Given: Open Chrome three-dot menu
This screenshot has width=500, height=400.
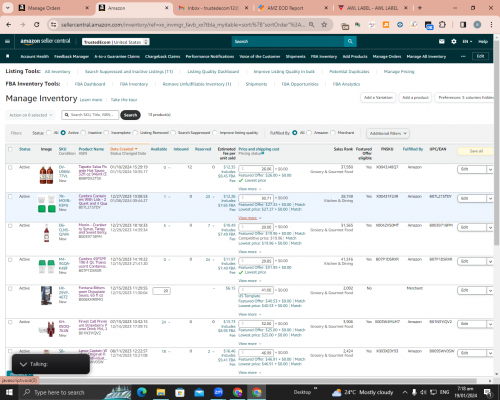Looking at the screenshot, I should (491, 25).
